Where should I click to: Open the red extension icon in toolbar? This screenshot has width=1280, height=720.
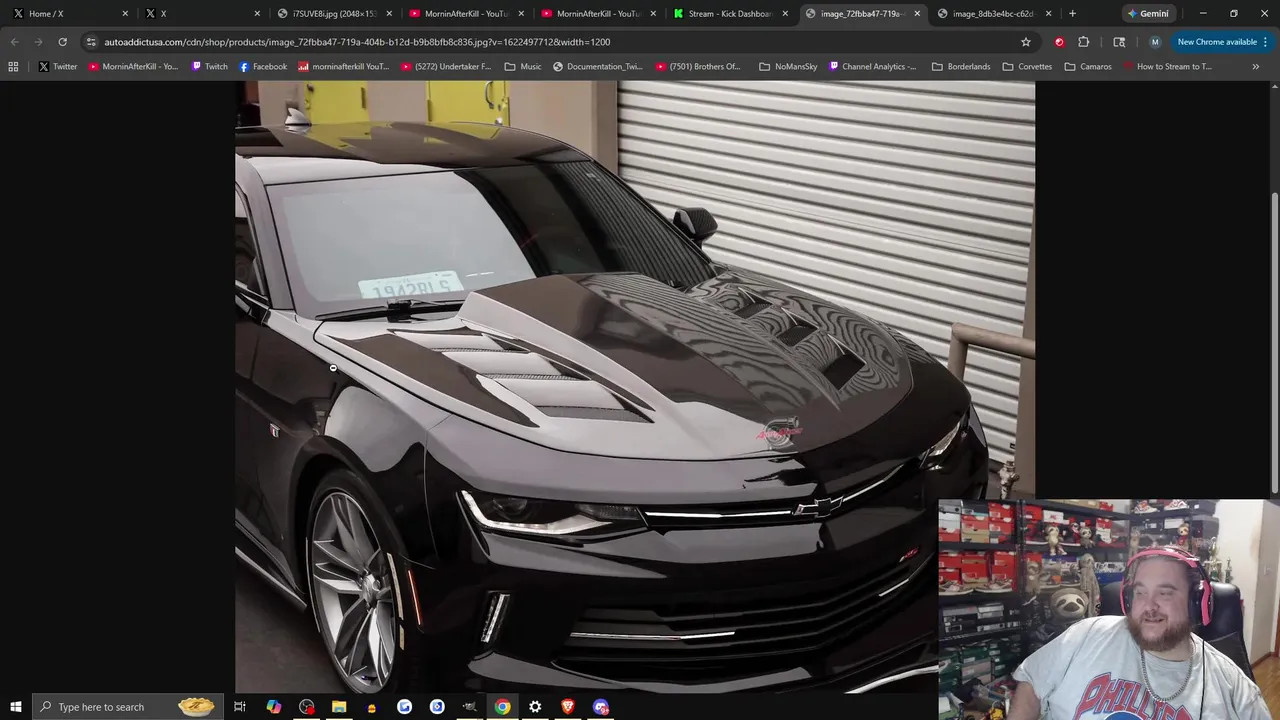point(1059,42)
